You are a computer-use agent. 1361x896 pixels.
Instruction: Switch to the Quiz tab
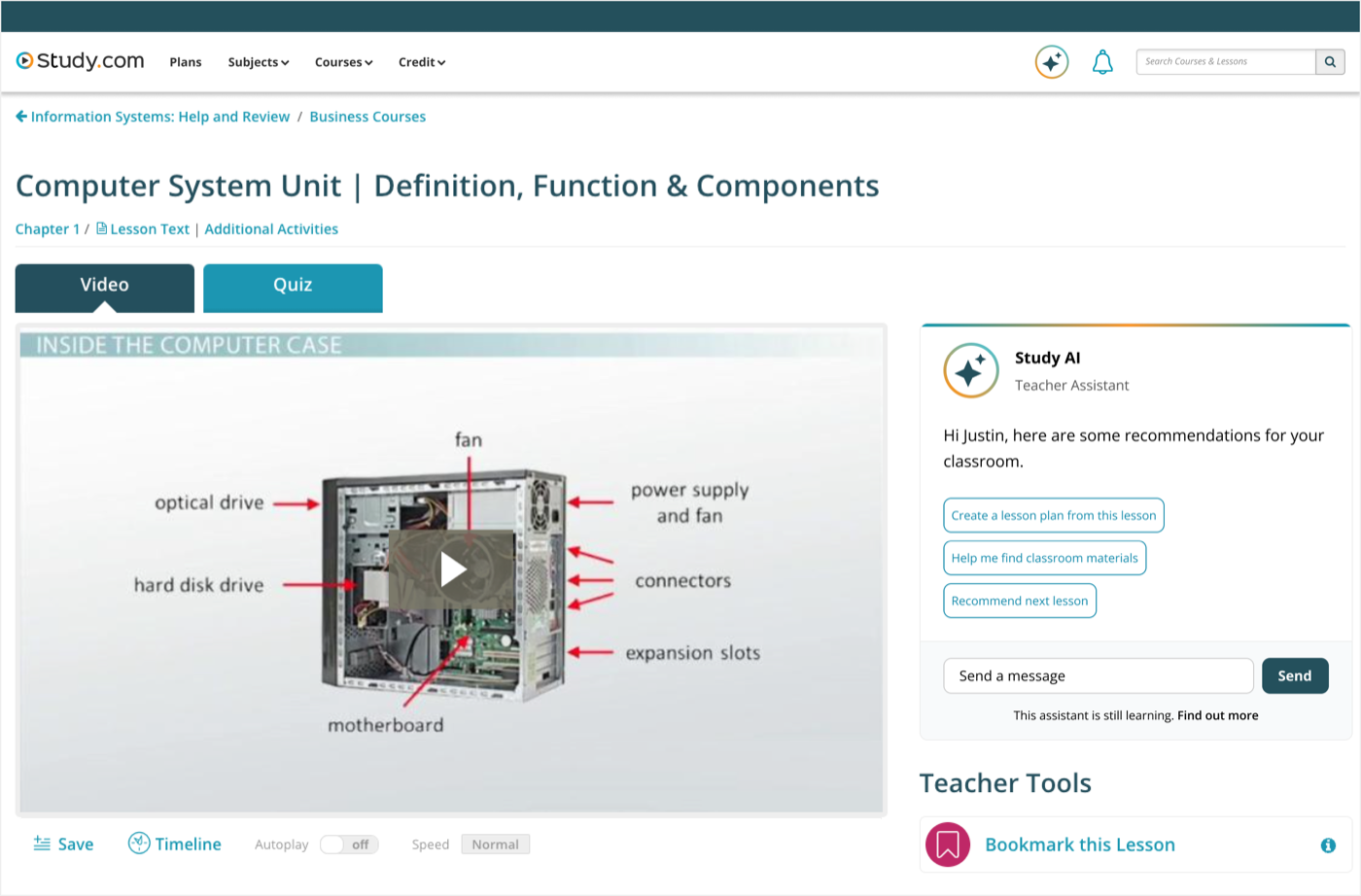293,288
